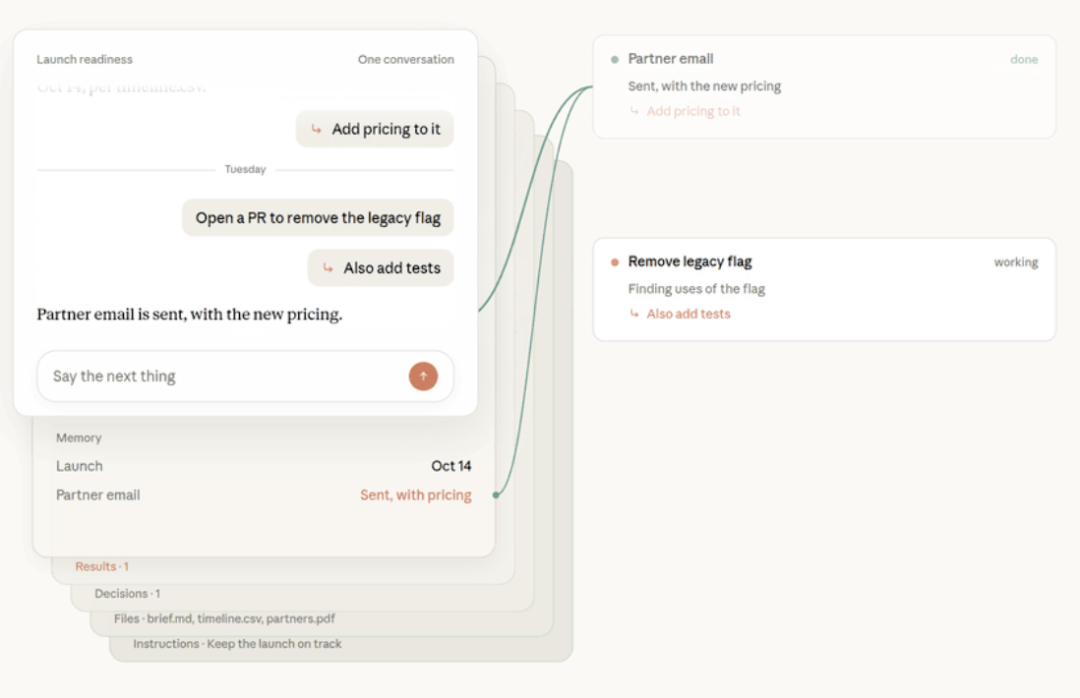
Task: Expand the Files layer listing brief.md
Action: pos(225,619)
